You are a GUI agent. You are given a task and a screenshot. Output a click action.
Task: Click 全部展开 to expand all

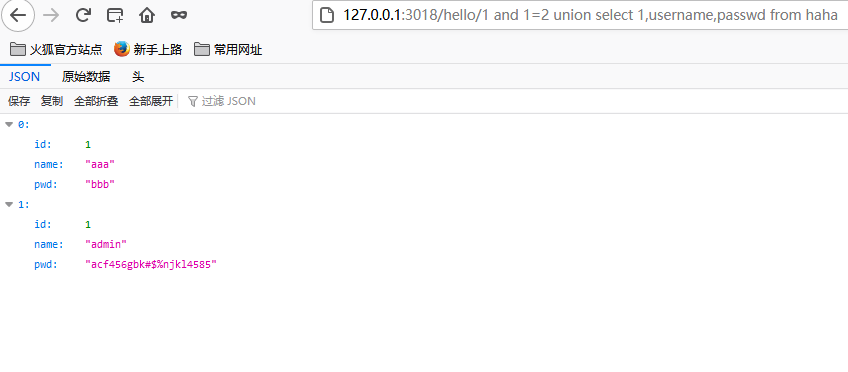coord(151,101)
